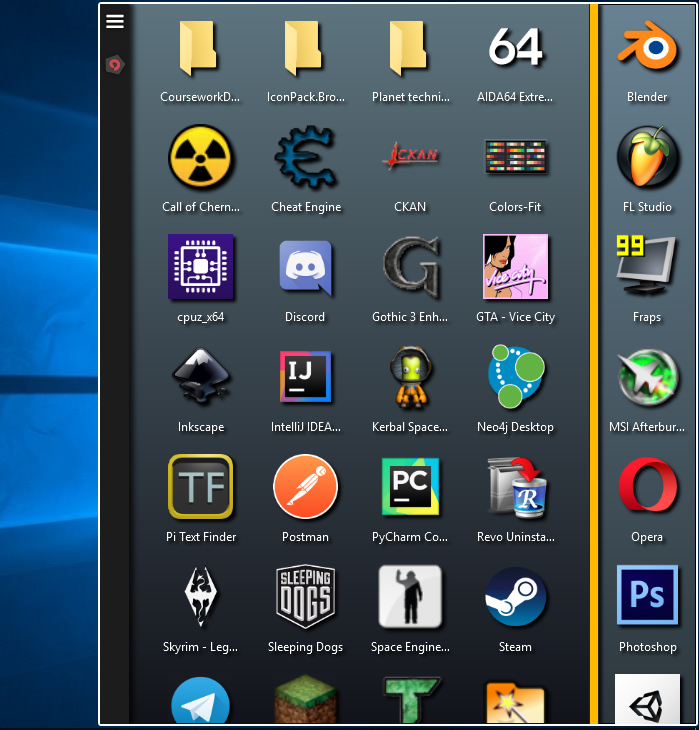Viewport: 699px width, 730px height.
Task: Launch AIDA64 Extreme
Action: (515, 47)
